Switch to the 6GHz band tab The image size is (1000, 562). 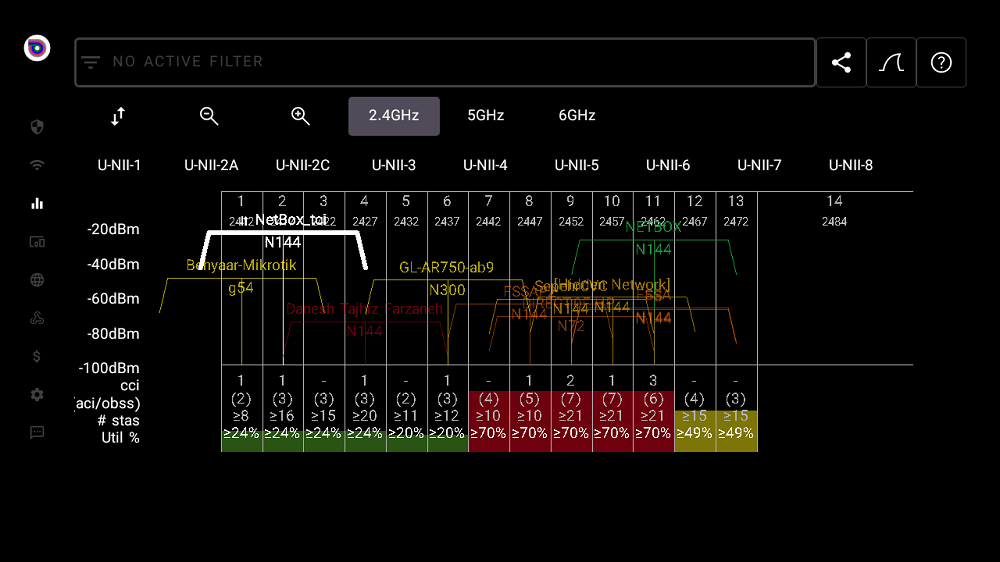(x=577, y=116)
